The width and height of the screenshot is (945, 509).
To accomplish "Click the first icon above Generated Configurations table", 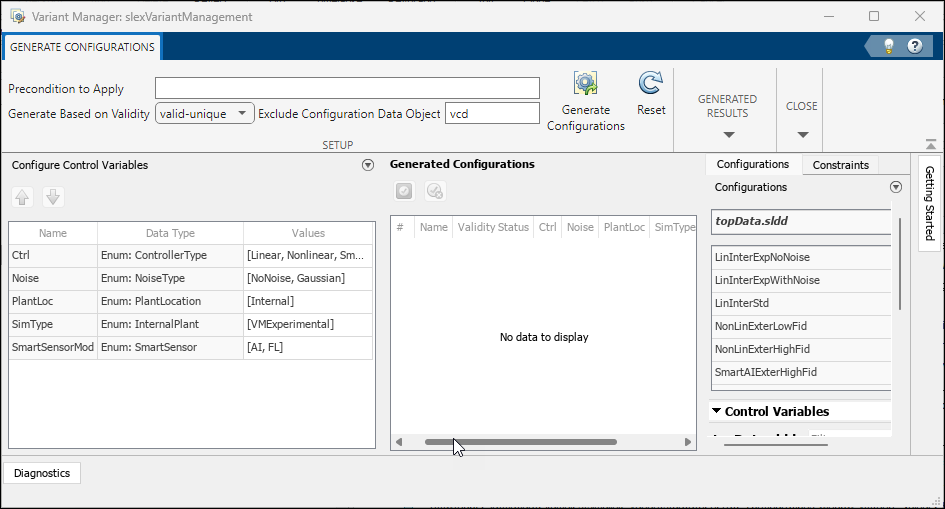I will (x=404, y=191).
